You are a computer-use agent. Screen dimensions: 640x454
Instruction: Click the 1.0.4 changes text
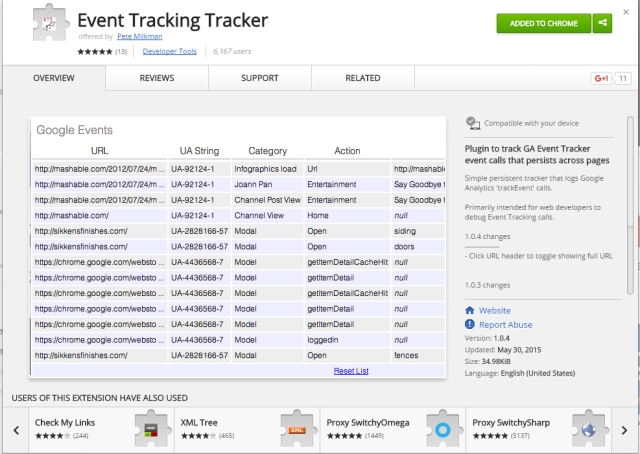(487, 236)
